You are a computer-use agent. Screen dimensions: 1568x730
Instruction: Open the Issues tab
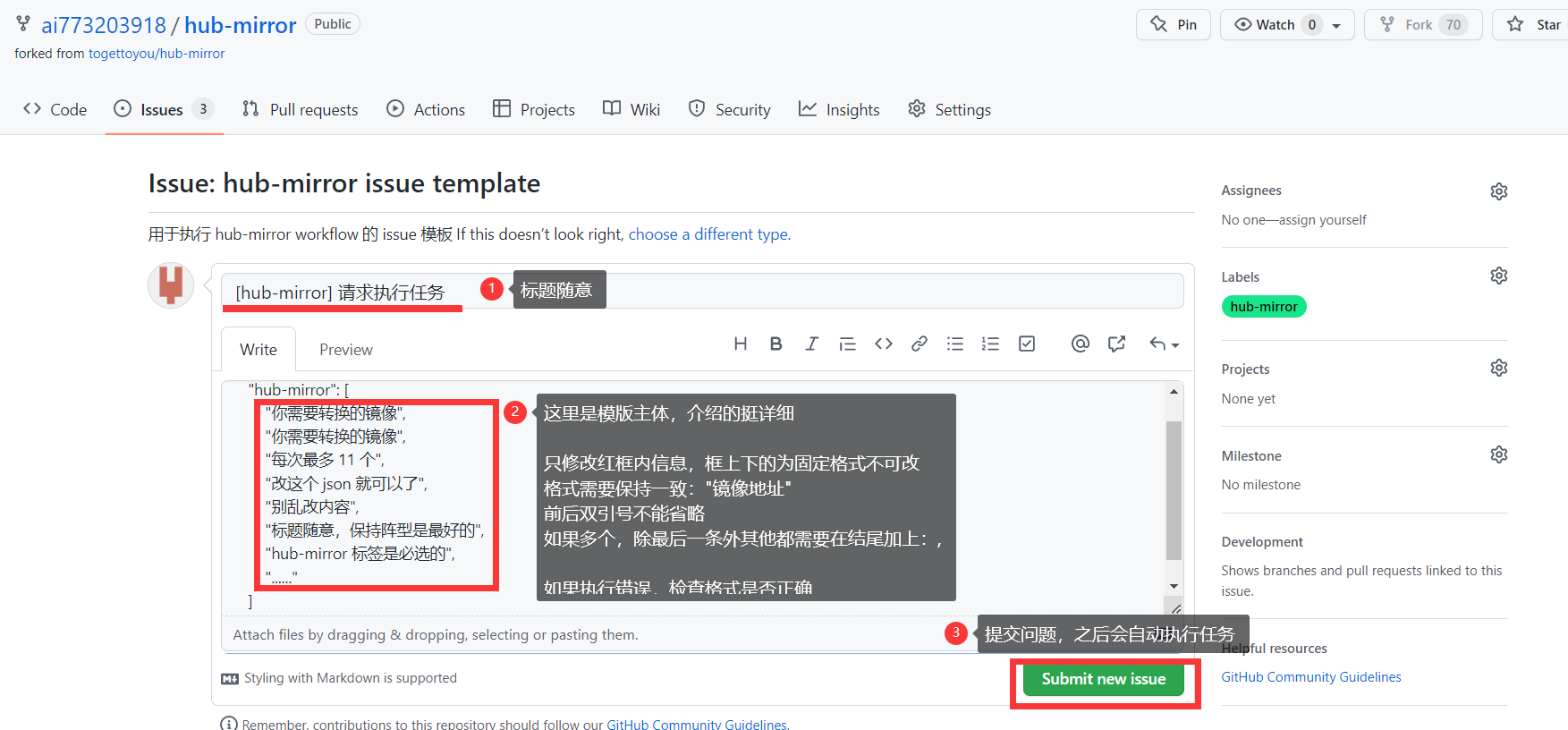(164, 109)
